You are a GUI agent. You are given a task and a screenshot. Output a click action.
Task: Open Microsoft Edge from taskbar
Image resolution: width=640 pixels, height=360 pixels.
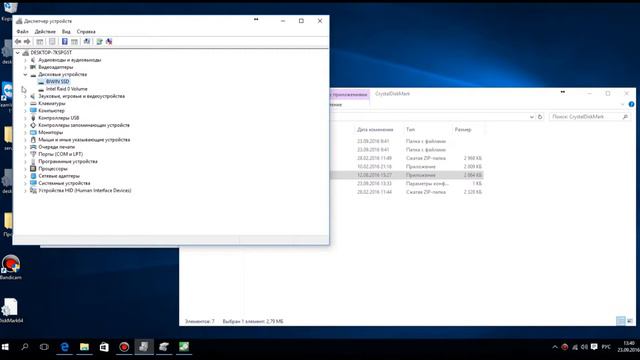click(64, 347)
